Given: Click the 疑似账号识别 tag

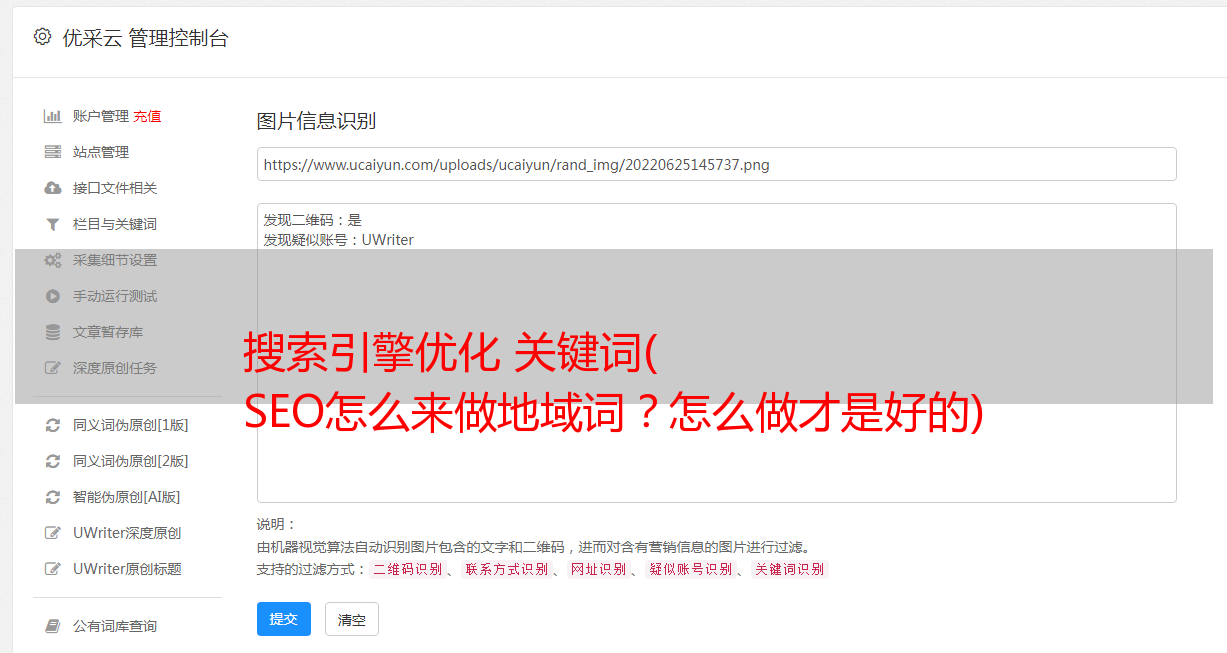Looking at the screenshot, I should 691,569.
